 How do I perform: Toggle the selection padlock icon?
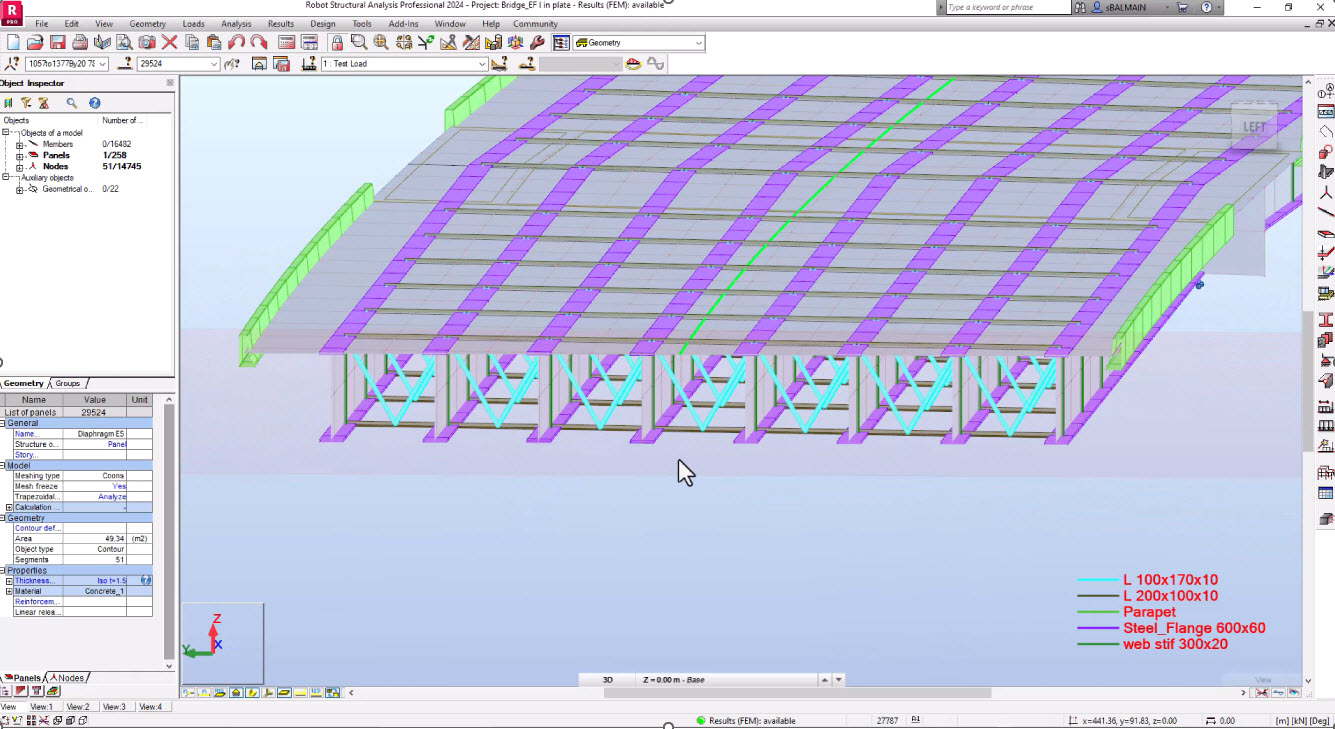coord(335,42)
